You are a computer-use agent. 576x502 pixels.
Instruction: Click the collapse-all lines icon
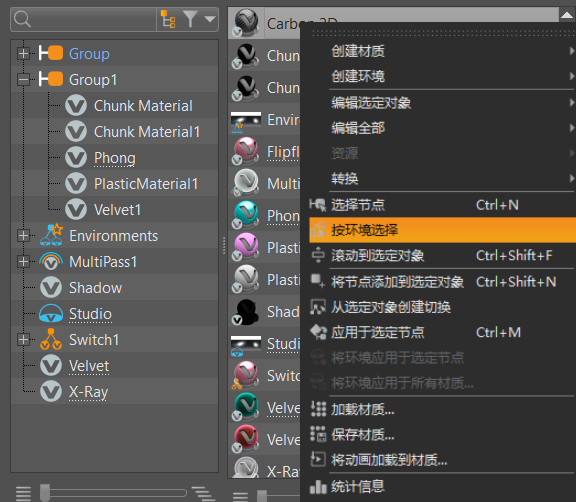23,494
